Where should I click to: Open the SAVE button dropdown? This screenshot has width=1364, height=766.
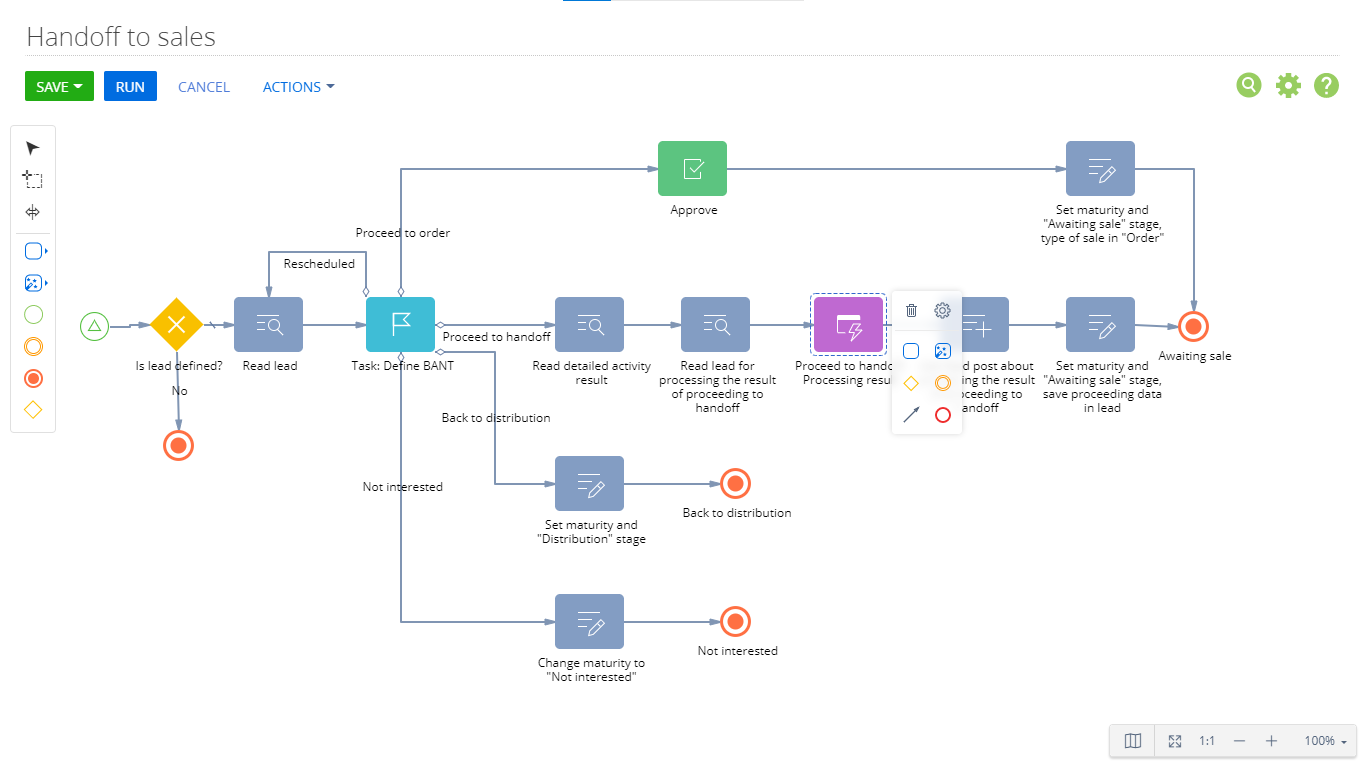pyautogui.click(x=78, y=87)
